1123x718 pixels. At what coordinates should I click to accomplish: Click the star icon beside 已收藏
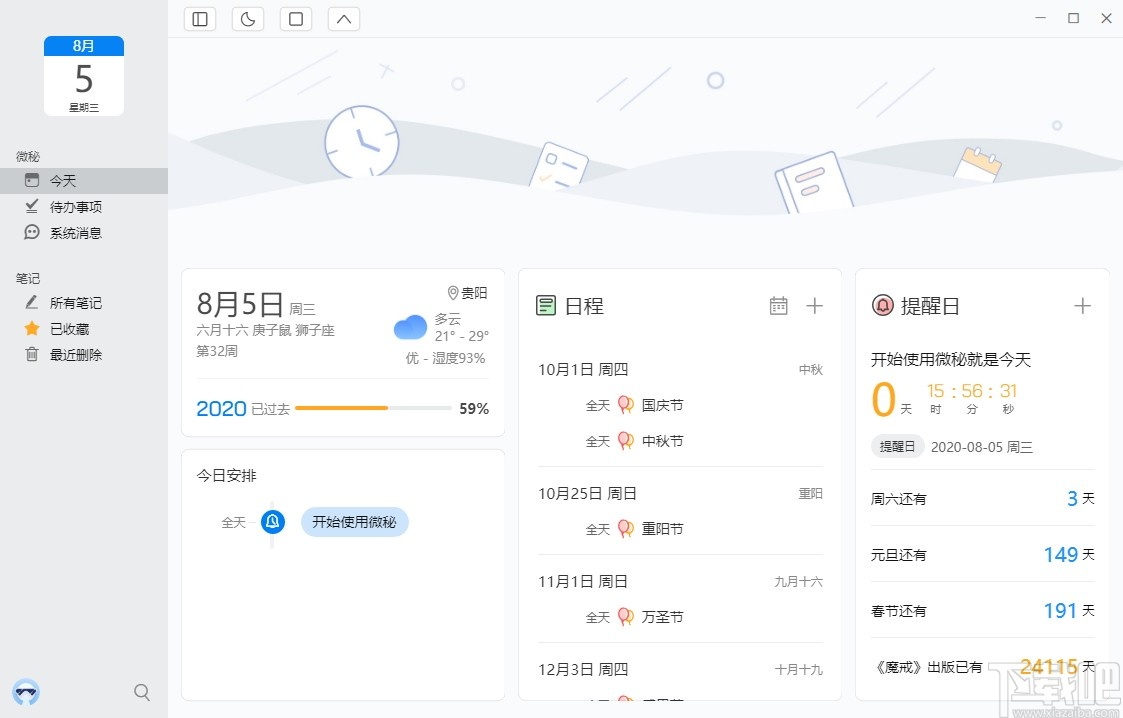pyautogui.click(x=32, y=328)
